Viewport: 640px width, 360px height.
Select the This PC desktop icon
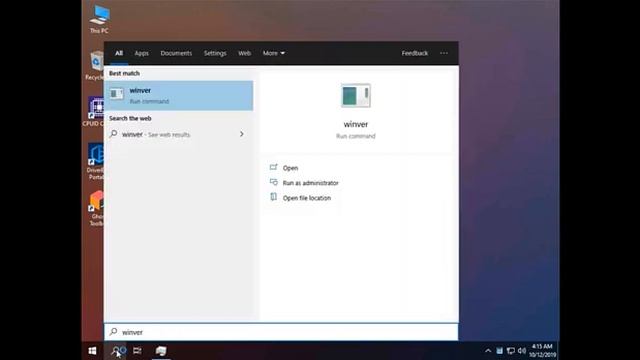99,19
